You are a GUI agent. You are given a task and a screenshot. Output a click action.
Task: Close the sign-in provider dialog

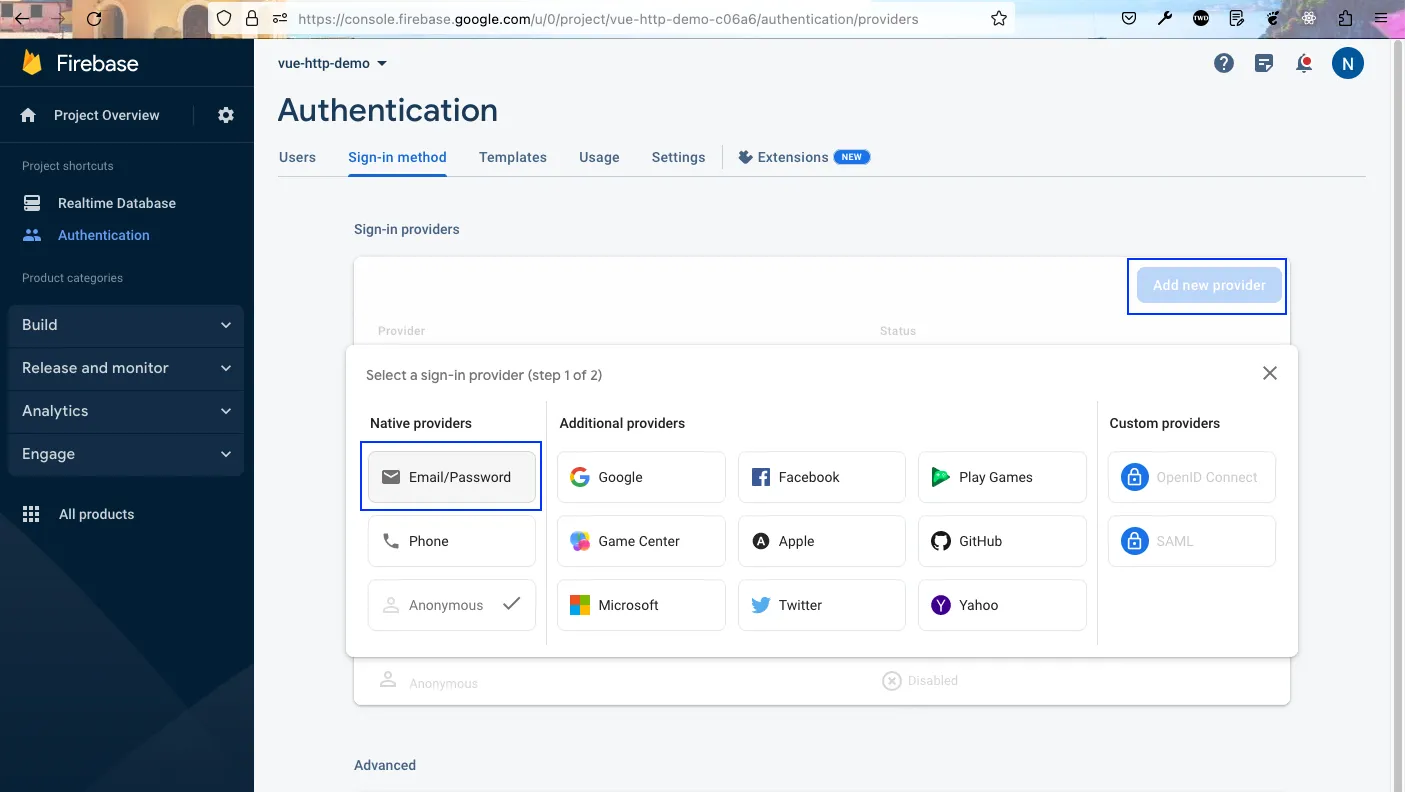click(1270, 373)
